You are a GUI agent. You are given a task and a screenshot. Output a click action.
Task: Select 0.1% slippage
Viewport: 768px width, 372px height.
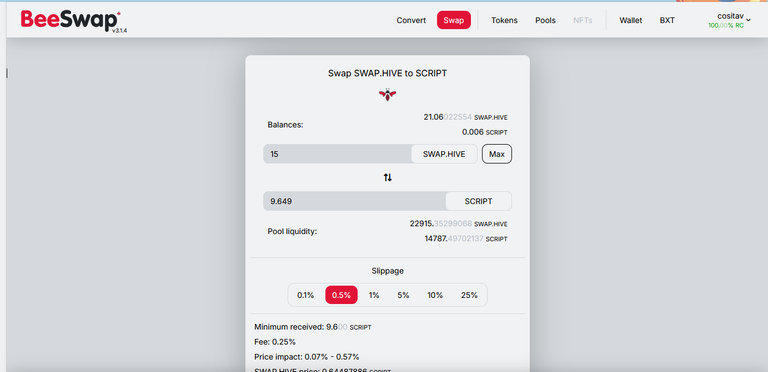click(x=306, y=295)
